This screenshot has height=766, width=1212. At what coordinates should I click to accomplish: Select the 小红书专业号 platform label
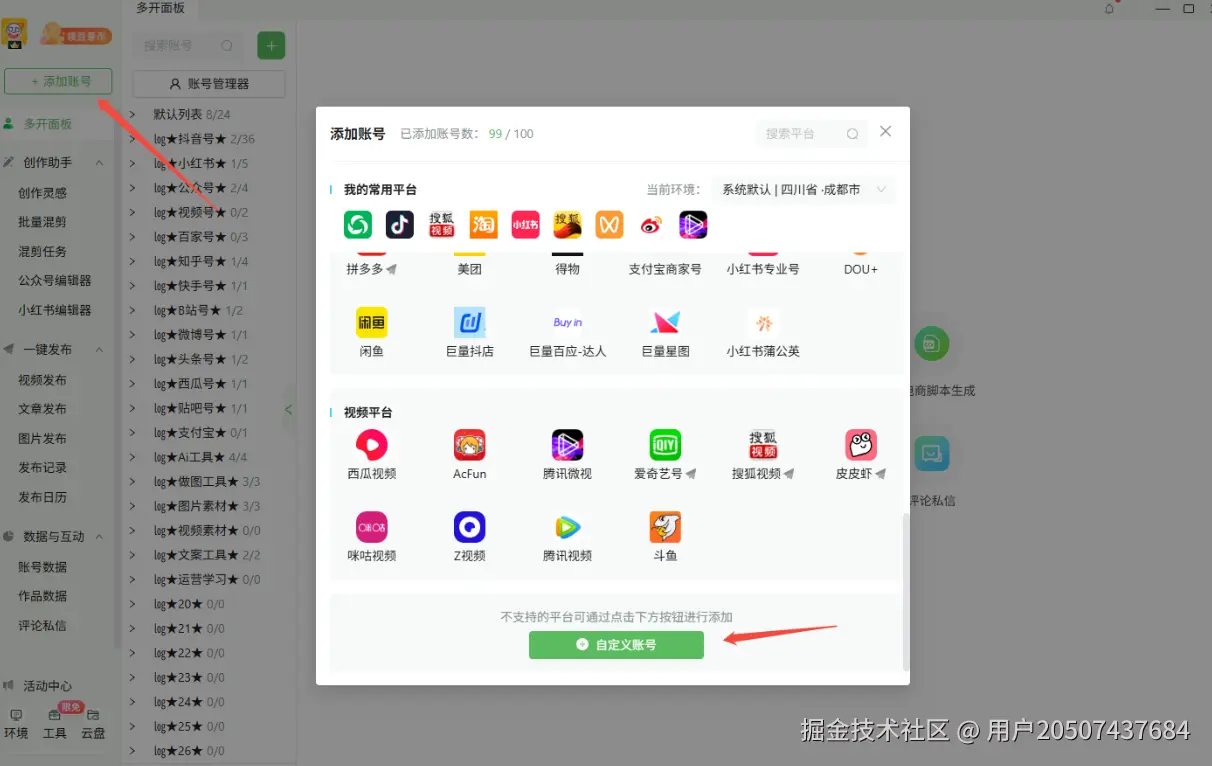coord(763,269)
